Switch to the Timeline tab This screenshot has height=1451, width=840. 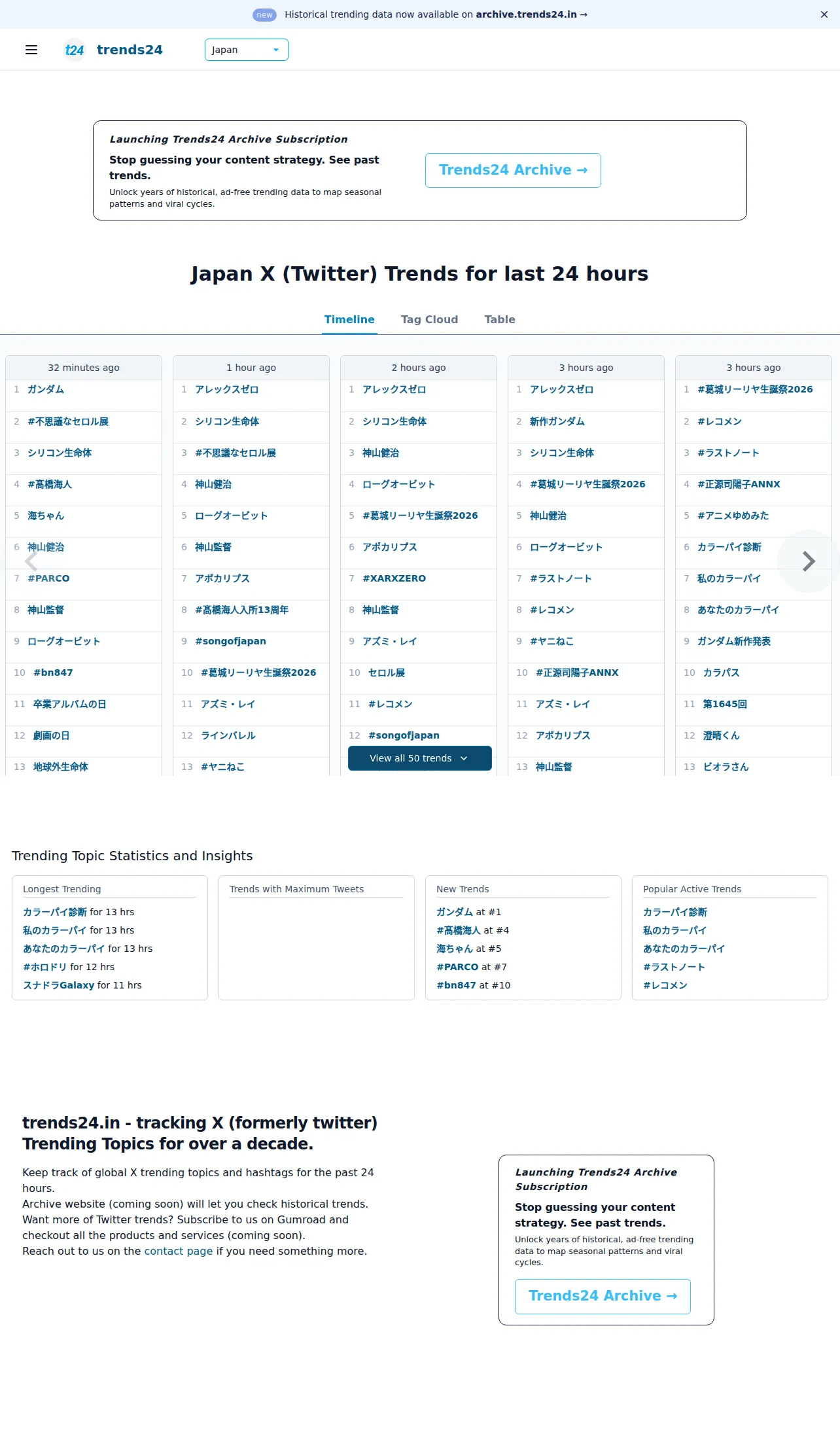(x=349, y=320)
